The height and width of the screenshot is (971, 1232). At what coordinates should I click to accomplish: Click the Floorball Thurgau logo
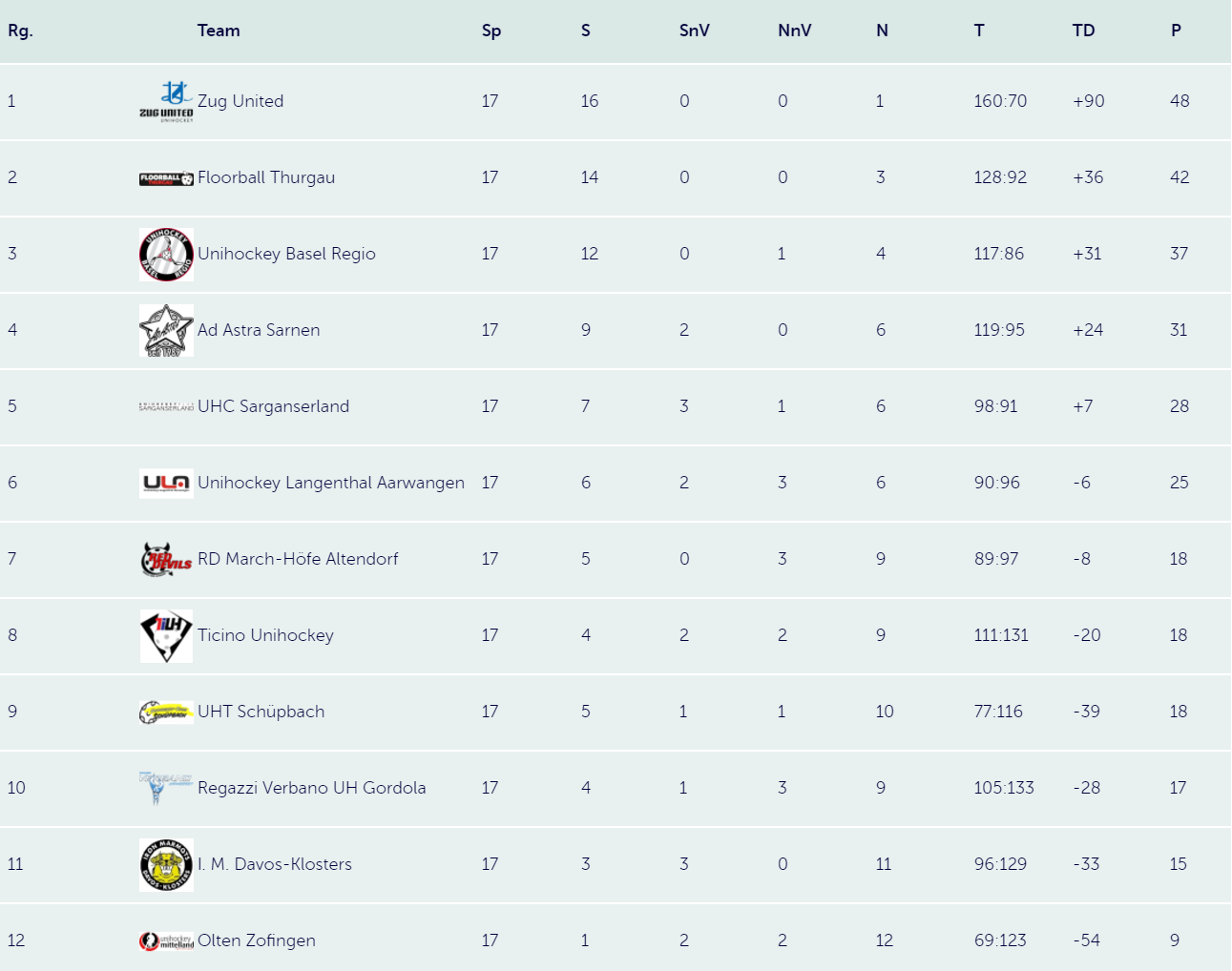[x=166, y=178]
